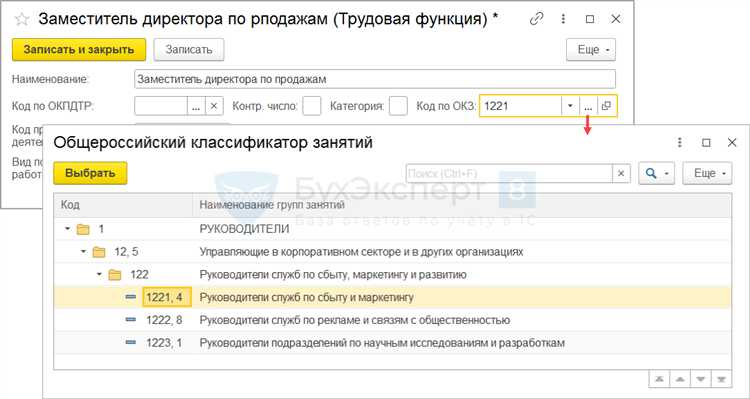Viewport: 750px width, 399px height.
Task: Open the selection list for Код по ОКПДТР
Action: click(196, 106)
